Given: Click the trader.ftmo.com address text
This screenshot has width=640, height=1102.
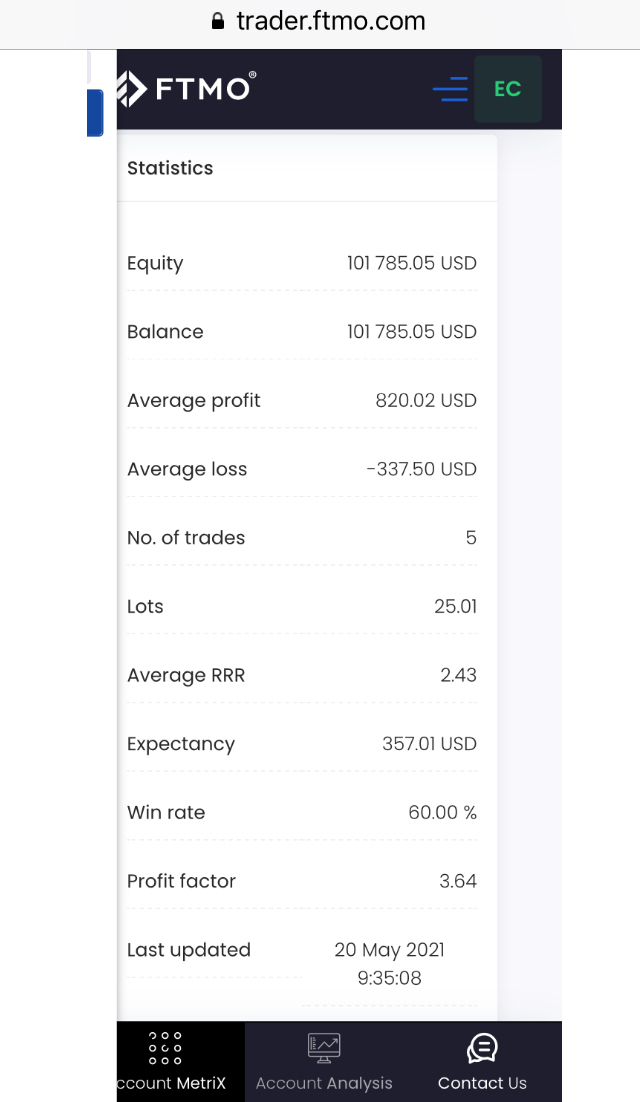Looking at the screenshot, I should [x=330, y=21].
